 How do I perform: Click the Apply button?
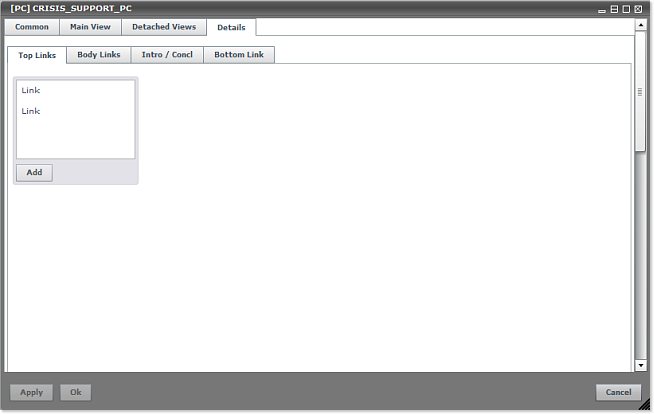pos(31,392)
